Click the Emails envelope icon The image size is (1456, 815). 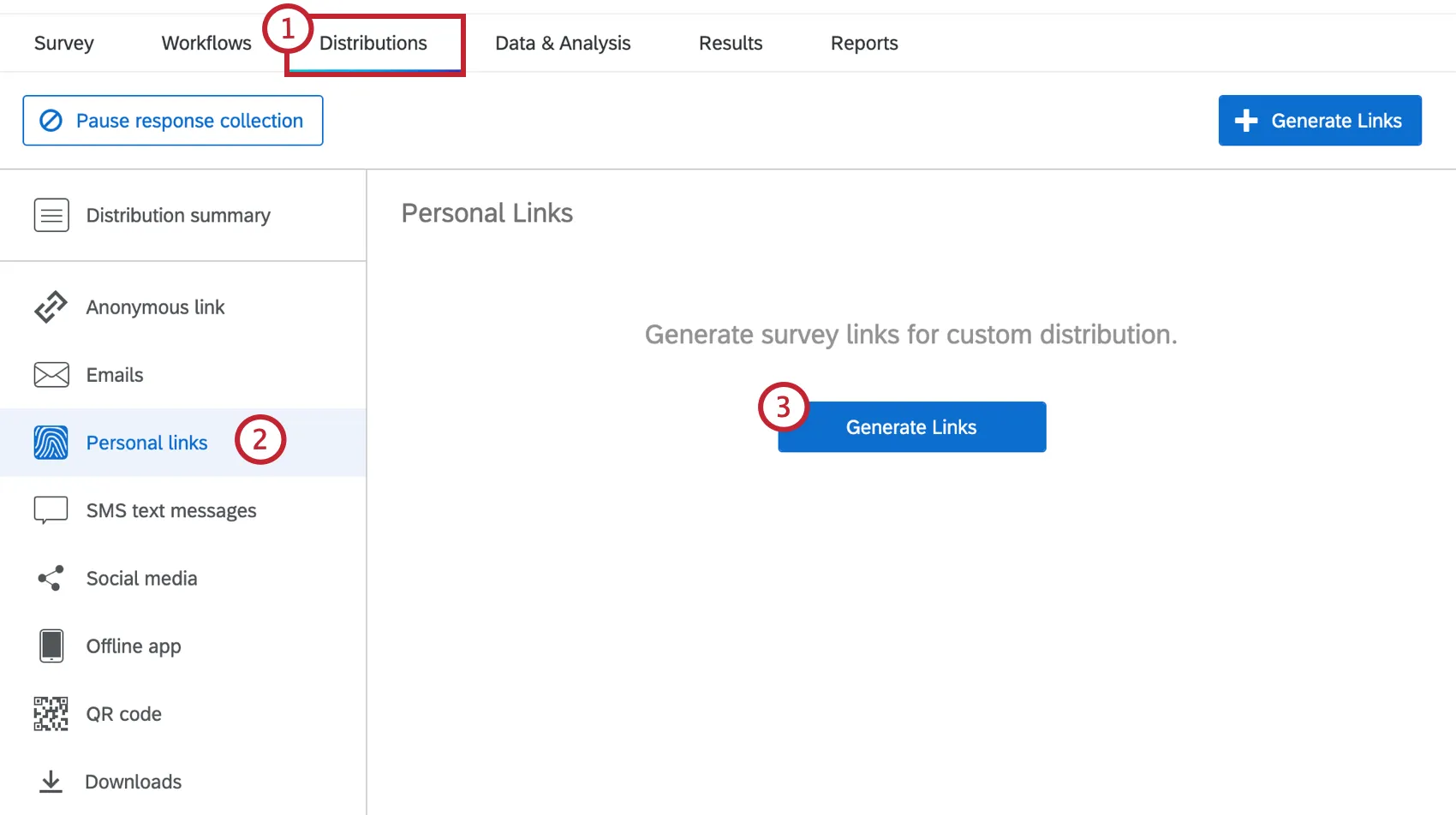[51, 374]
